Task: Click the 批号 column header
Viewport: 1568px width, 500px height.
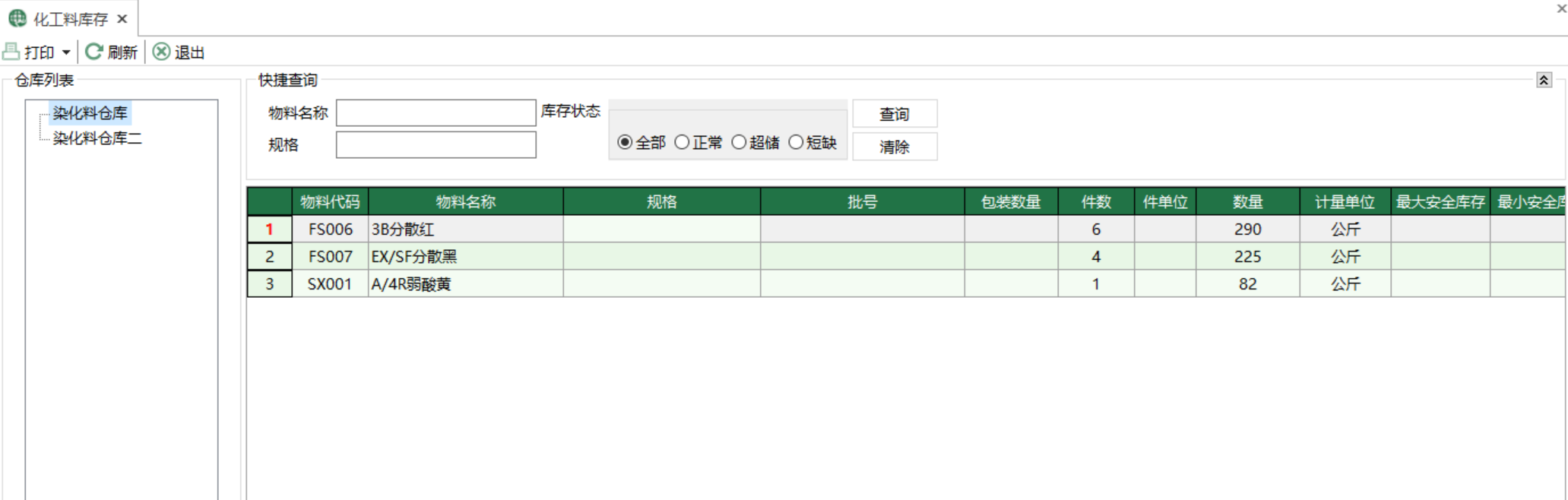Action: 862,201
